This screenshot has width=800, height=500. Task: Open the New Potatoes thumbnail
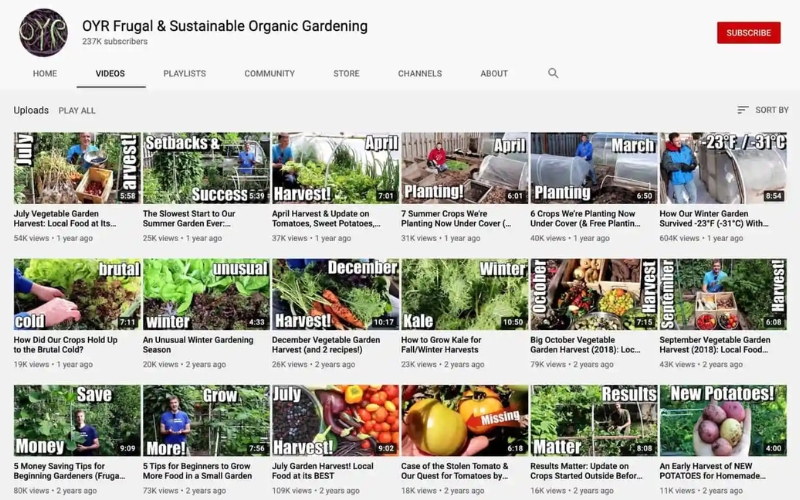click(722, 420)
